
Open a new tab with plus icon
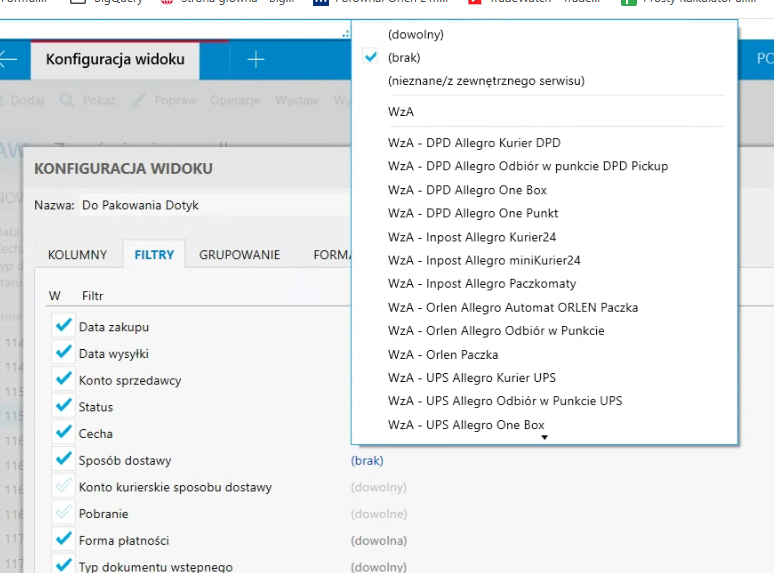256,60
